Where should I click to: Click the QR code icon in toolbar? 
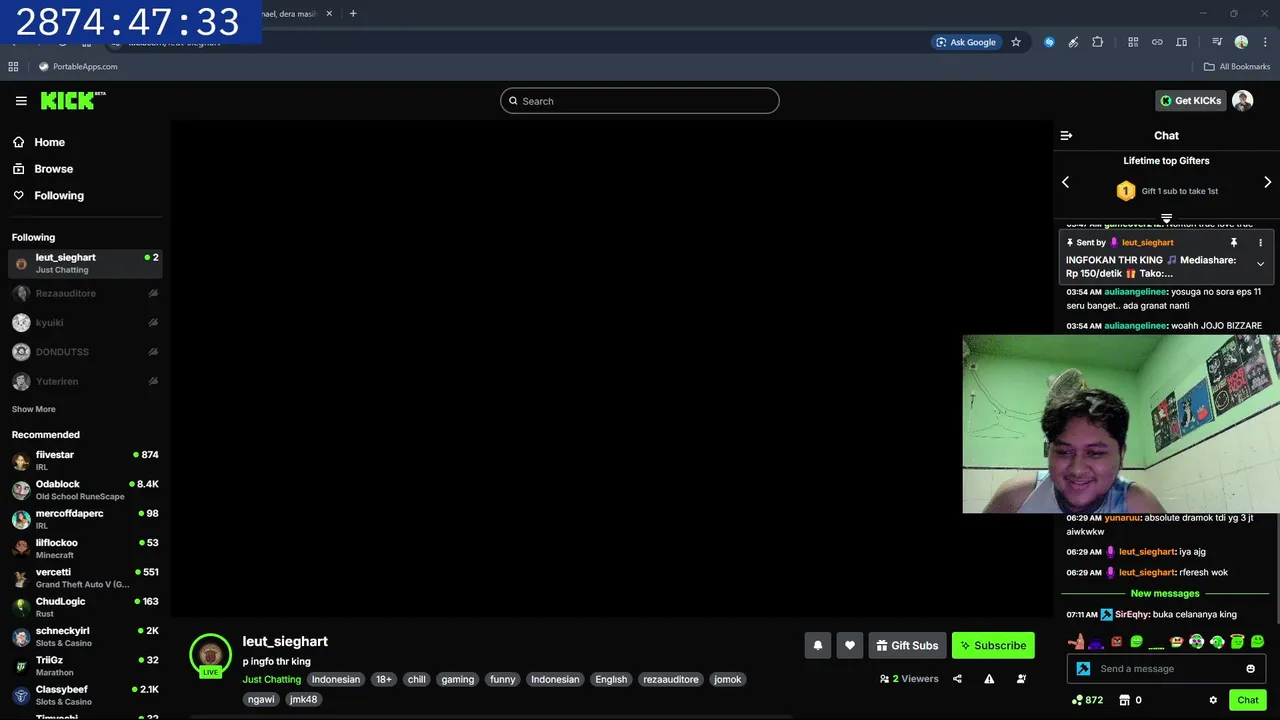tap(1133, 42)
